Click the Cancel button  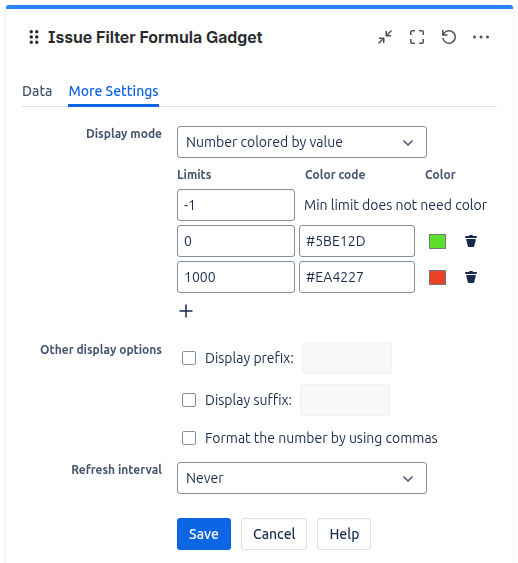[274, 534]
